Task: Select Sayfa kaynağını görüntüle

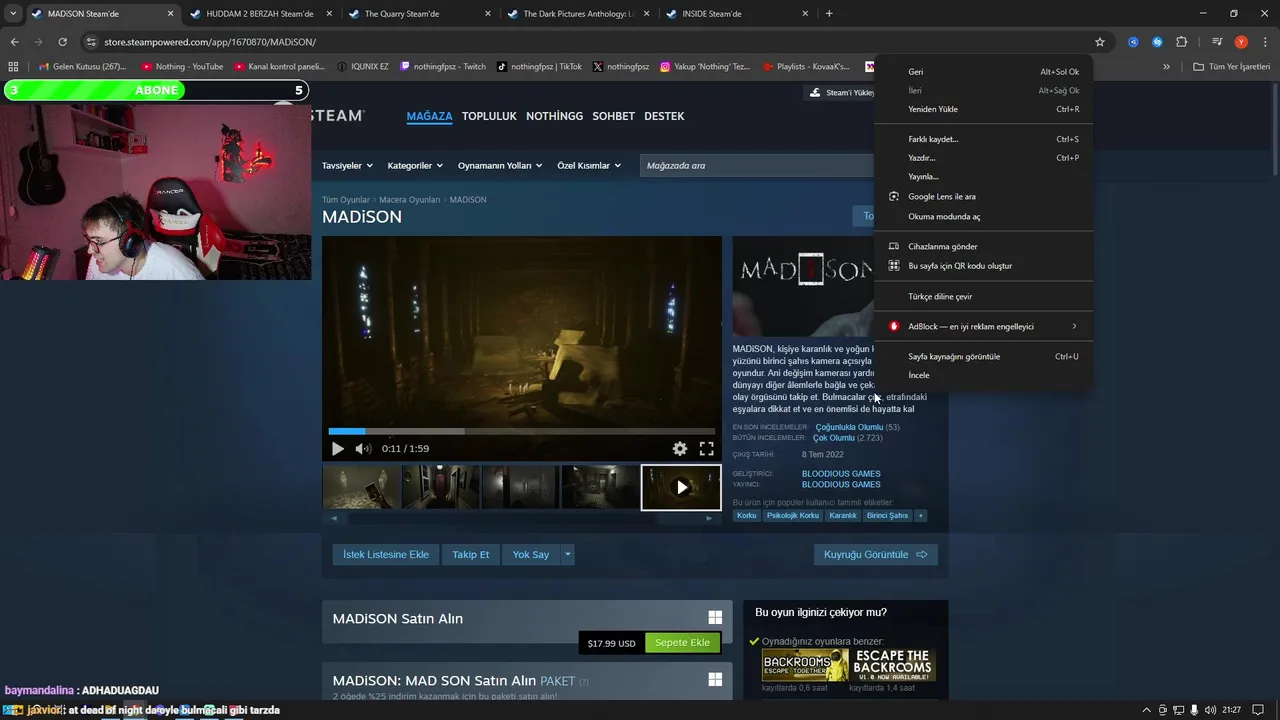Action: (984, 356)
